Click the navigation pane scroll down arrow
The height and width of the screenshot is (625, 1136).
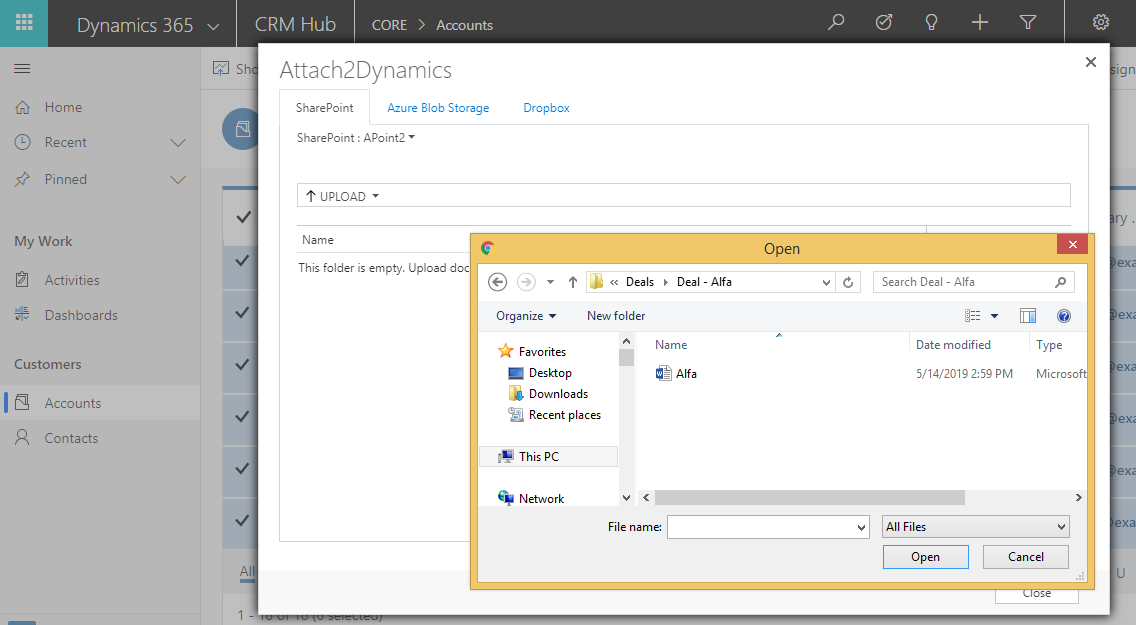[x=627, y=498]
